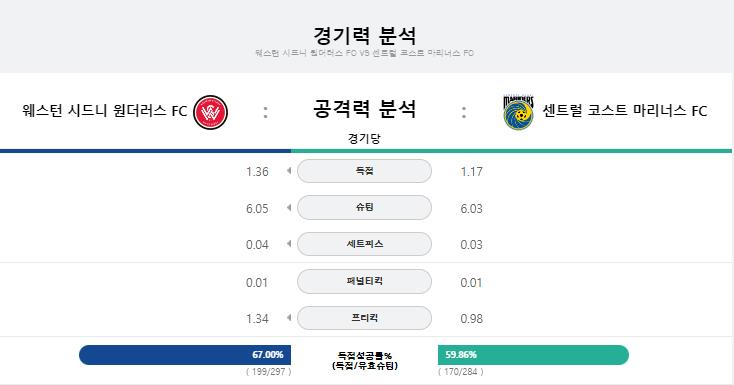The height and width of the screenshot is (385, 734).
Task: Open the 세트피스 stat pill
Action: 364,244
